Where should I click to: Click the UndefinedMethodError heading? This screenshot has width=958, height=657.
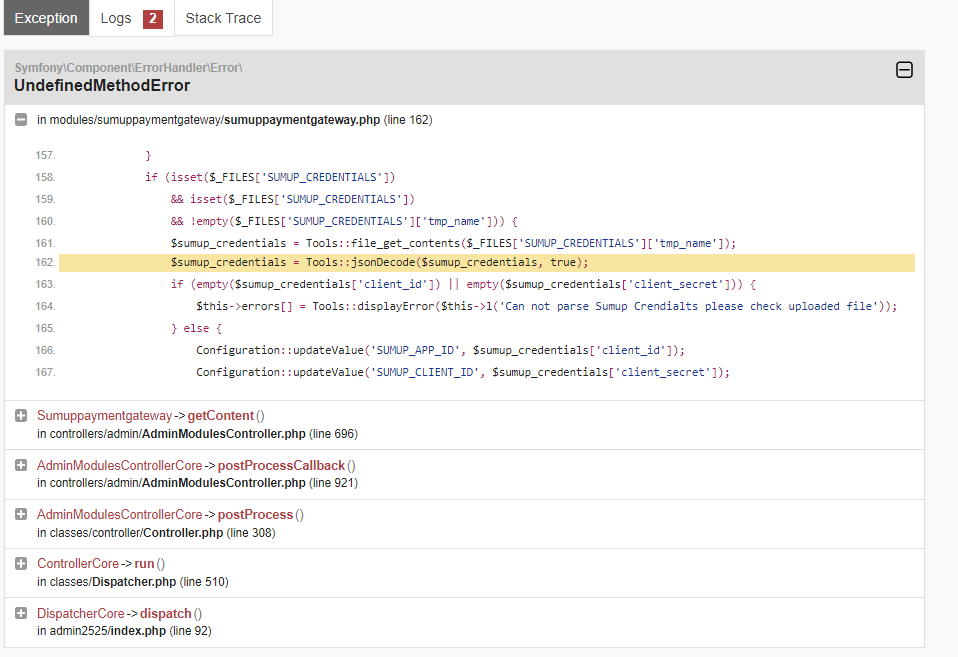coord(102,85)
